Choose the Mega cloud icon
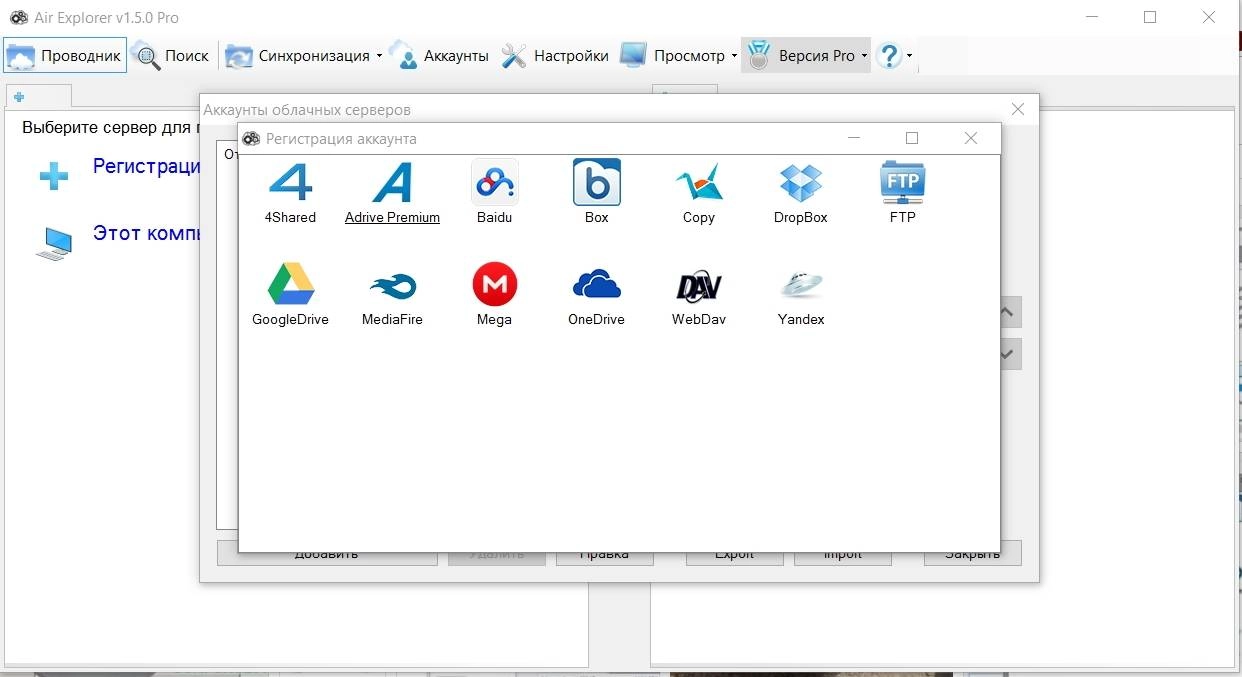This screenshot has height=677, width=1242. [495, 285]
